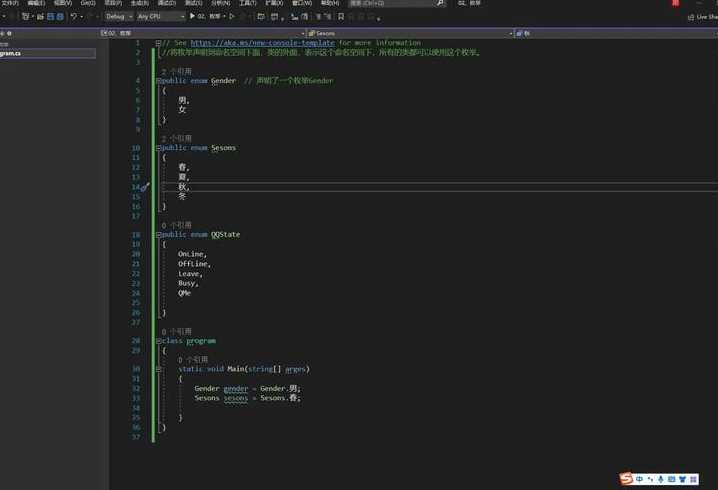The width and height of the screenshot is (718, 490).
Task: Click the Sogou microphone voice input icon
Action: (x=661, y=479)
